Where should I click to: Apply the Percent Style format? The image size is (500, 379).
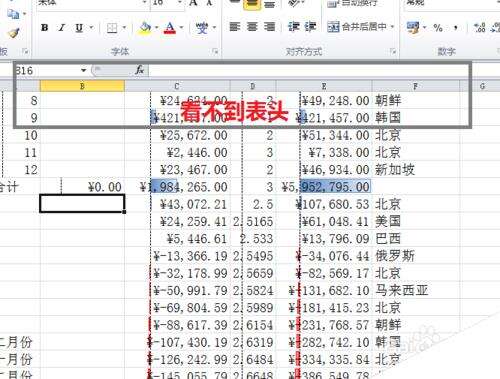click(x=438, y=28)
